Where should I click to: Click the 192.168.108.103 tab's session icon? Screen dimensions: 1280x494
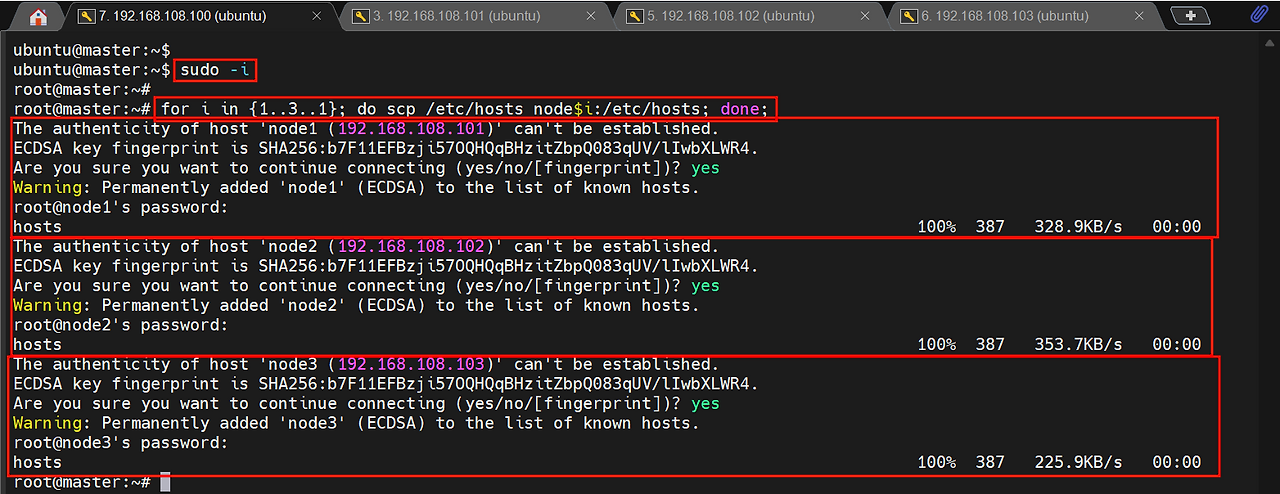(908, 17)
